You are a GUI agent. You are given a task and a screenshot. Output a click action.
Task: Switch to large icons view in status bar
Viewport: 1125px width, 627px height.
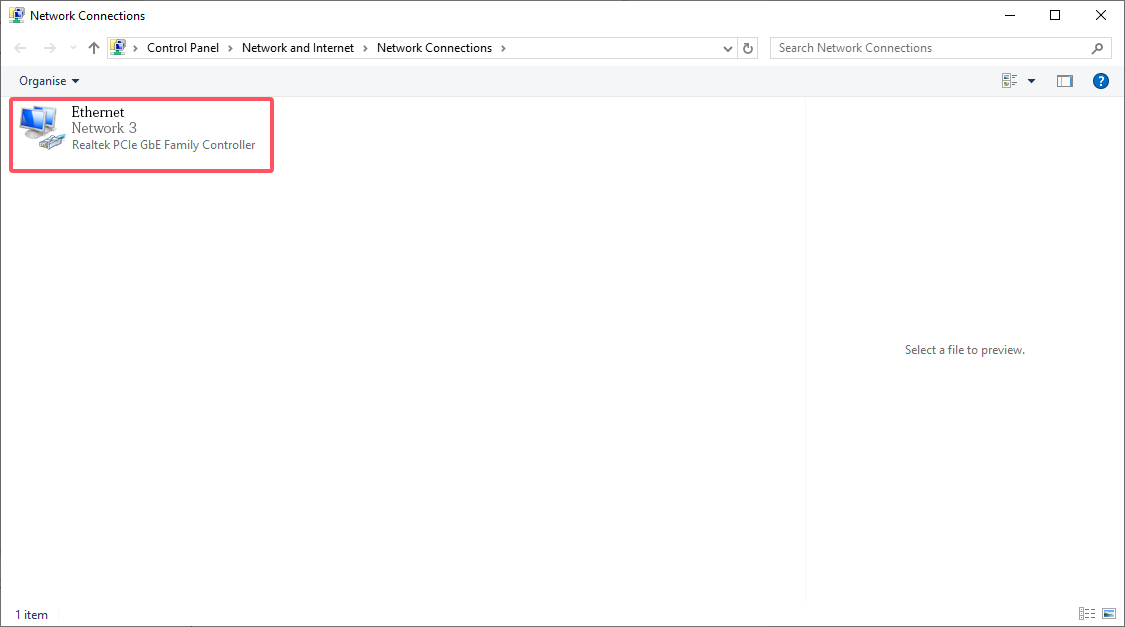pos(1109,614)
